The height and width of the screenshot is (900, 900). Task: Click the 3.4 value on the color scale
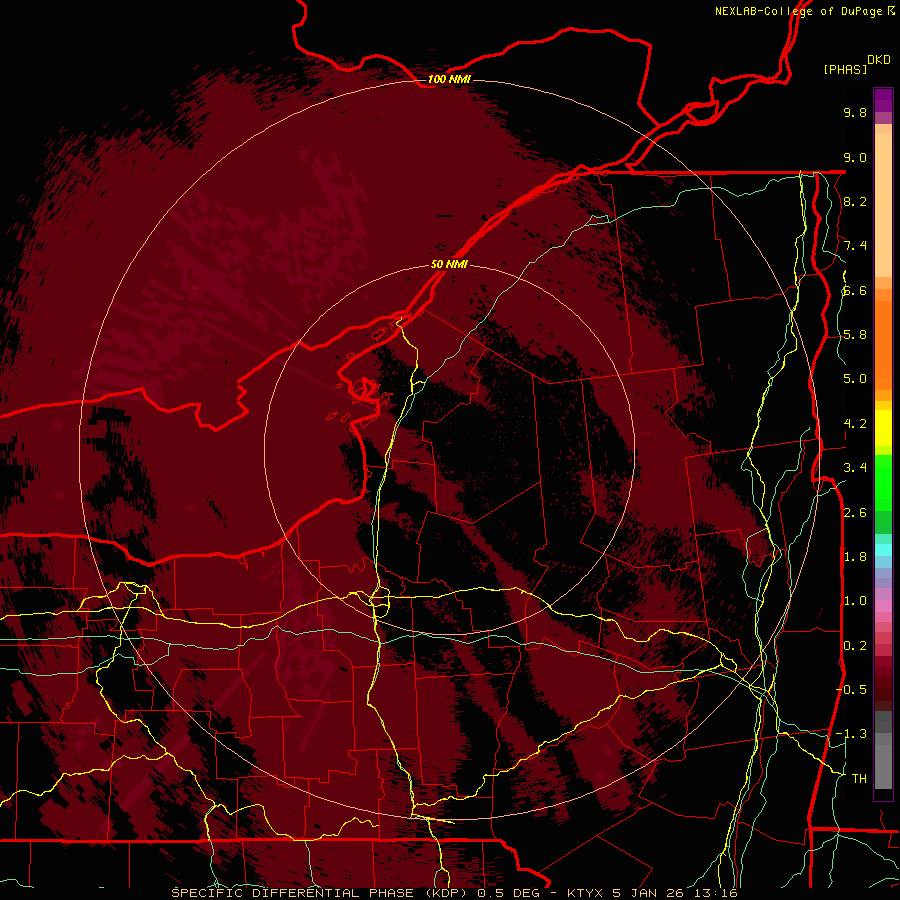point(855,468)
